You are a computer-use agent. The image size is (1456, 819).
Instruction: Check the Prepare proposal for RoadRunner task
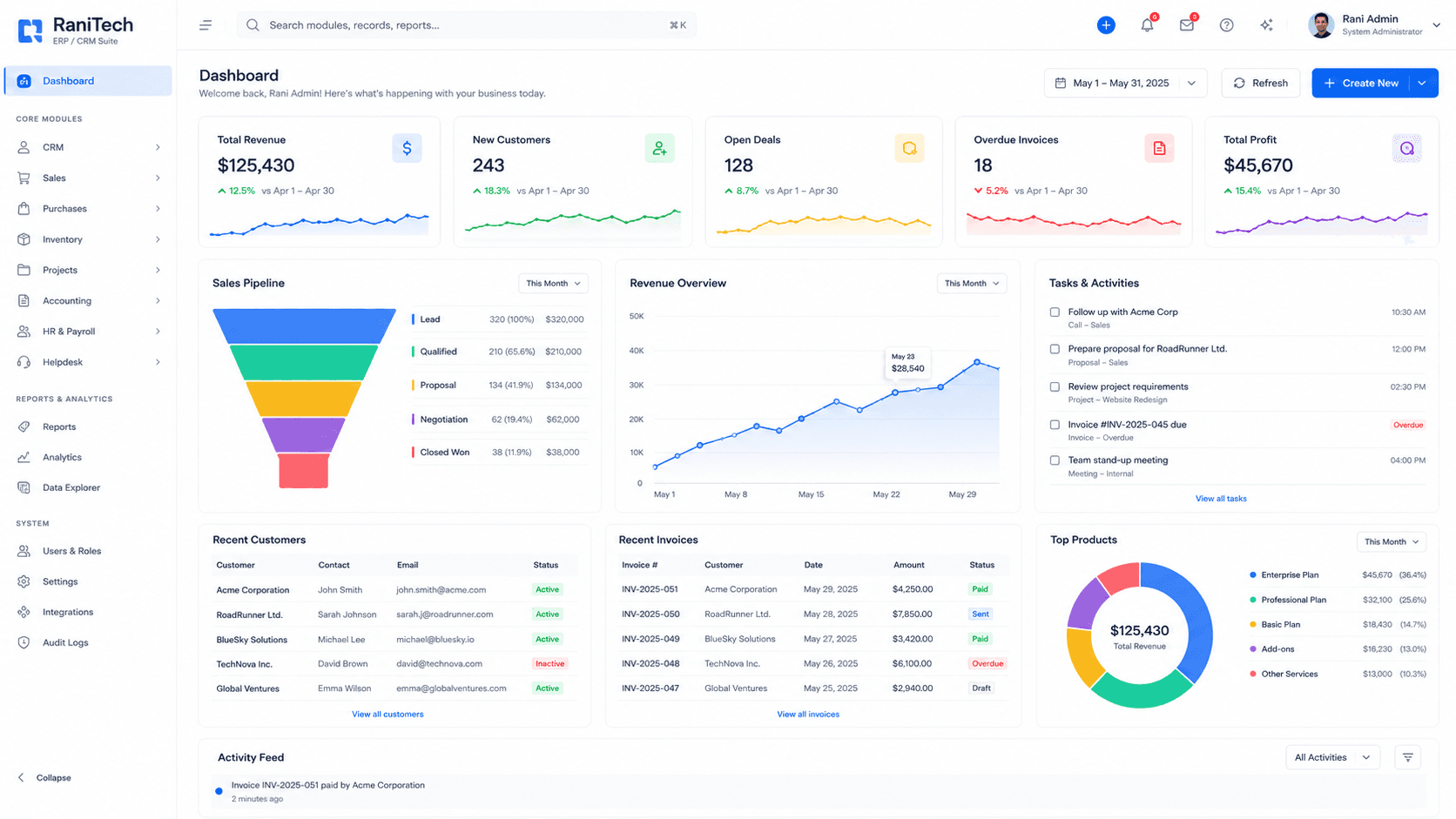pos(1055,349)
